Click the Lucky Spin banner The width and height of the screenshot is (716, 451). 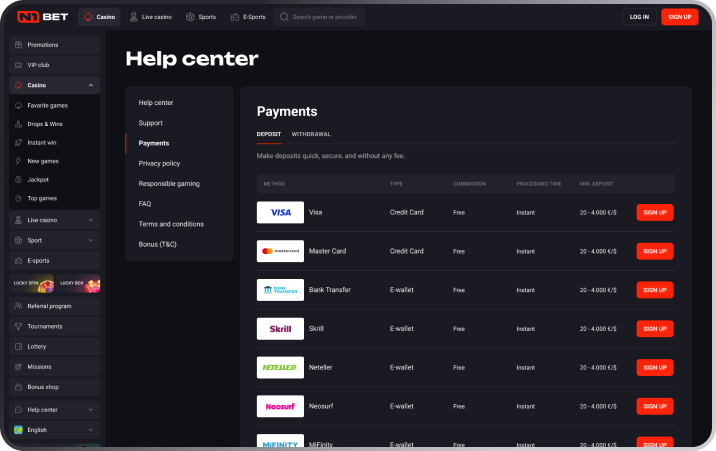pyautogui.click(x=31, y=284)
